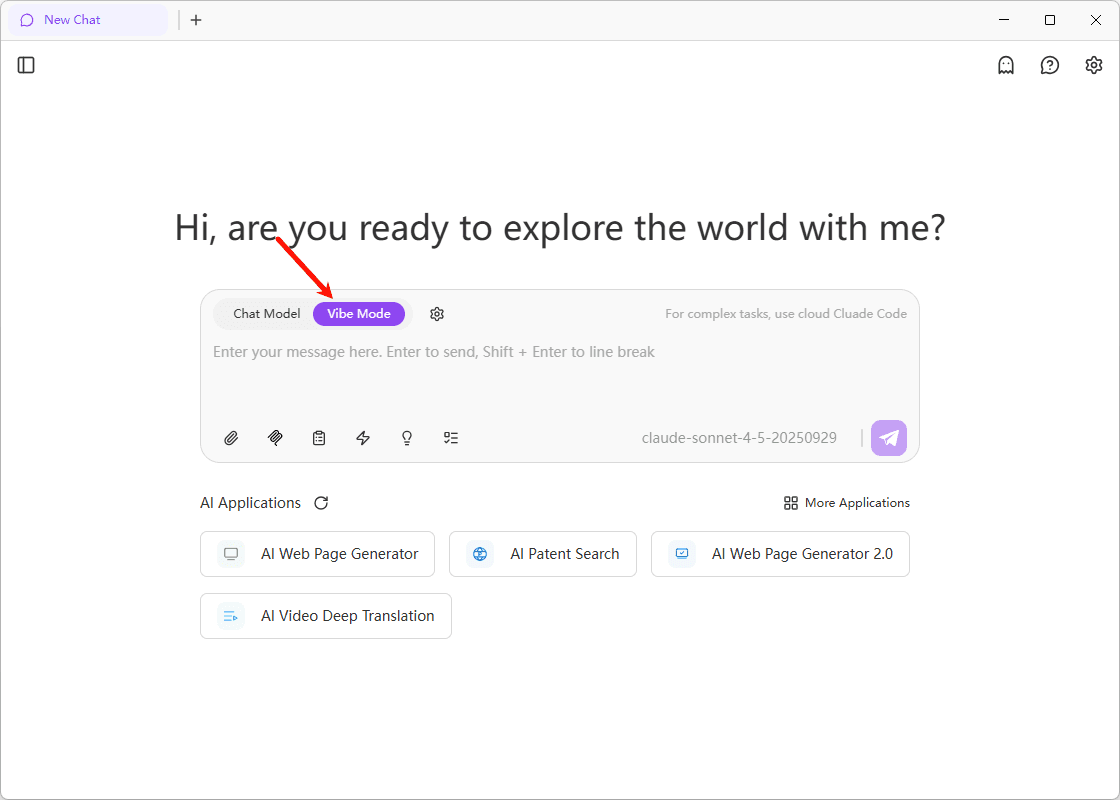The image size is (1120, 800).
Task: Focus the message input field
Action: point(560,378)
